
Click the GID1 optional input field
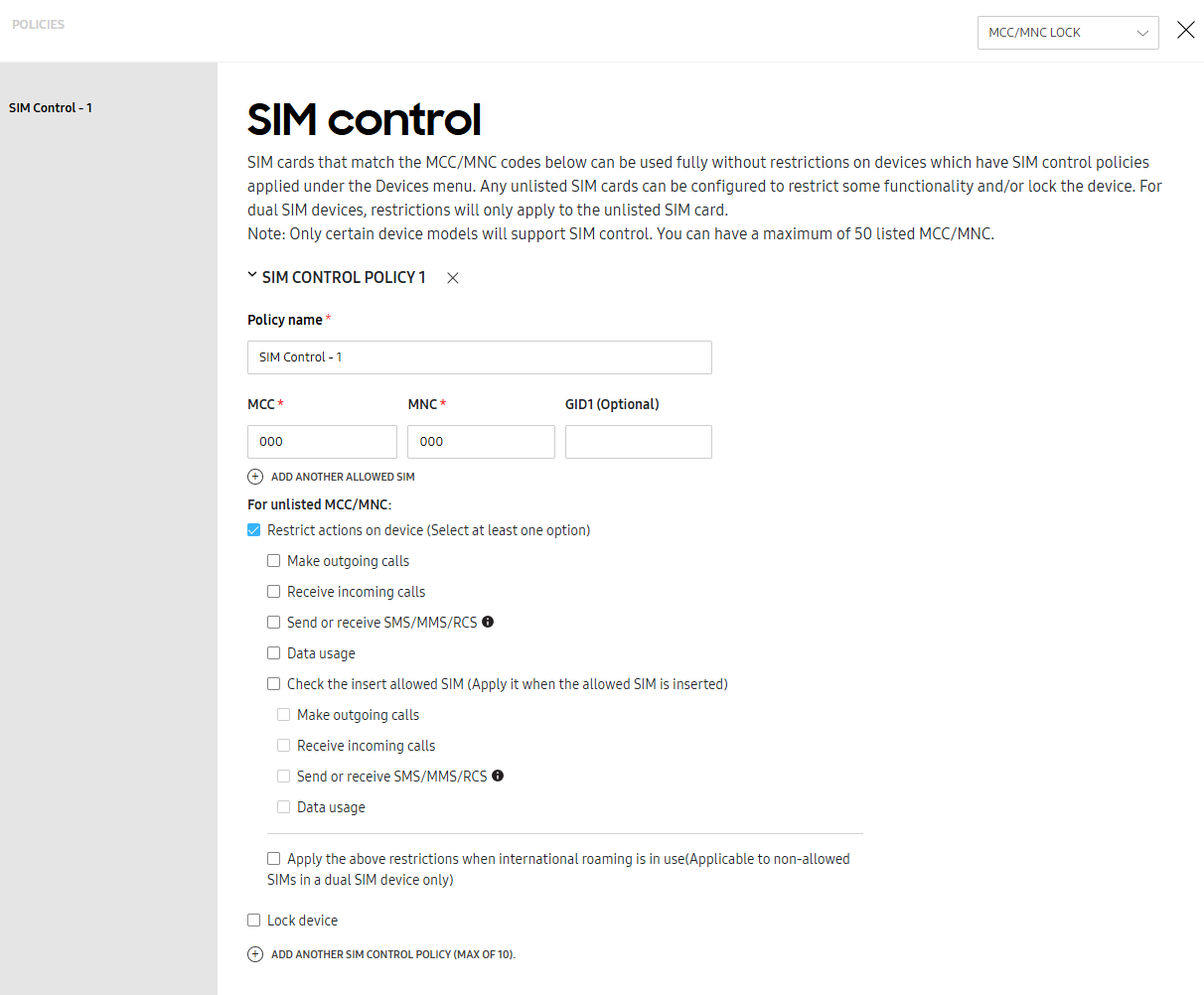[x=638, y=441]
